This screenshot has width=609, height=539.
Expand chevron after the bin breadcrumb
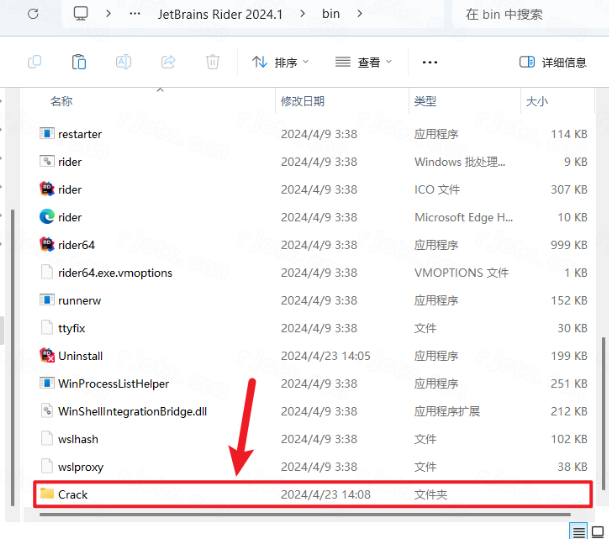point(360,14)
